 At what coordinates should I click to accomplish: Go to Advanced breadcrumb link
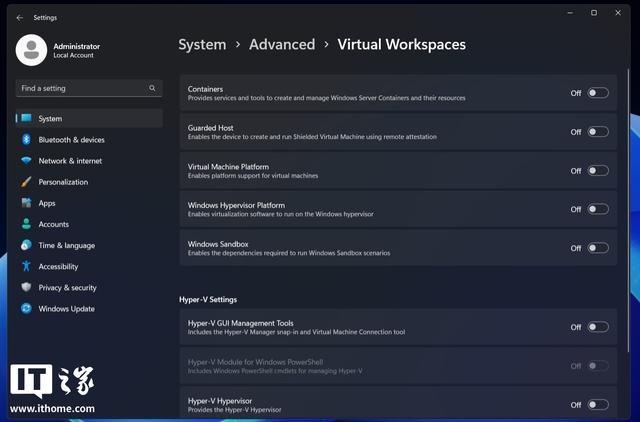[282, 44]
